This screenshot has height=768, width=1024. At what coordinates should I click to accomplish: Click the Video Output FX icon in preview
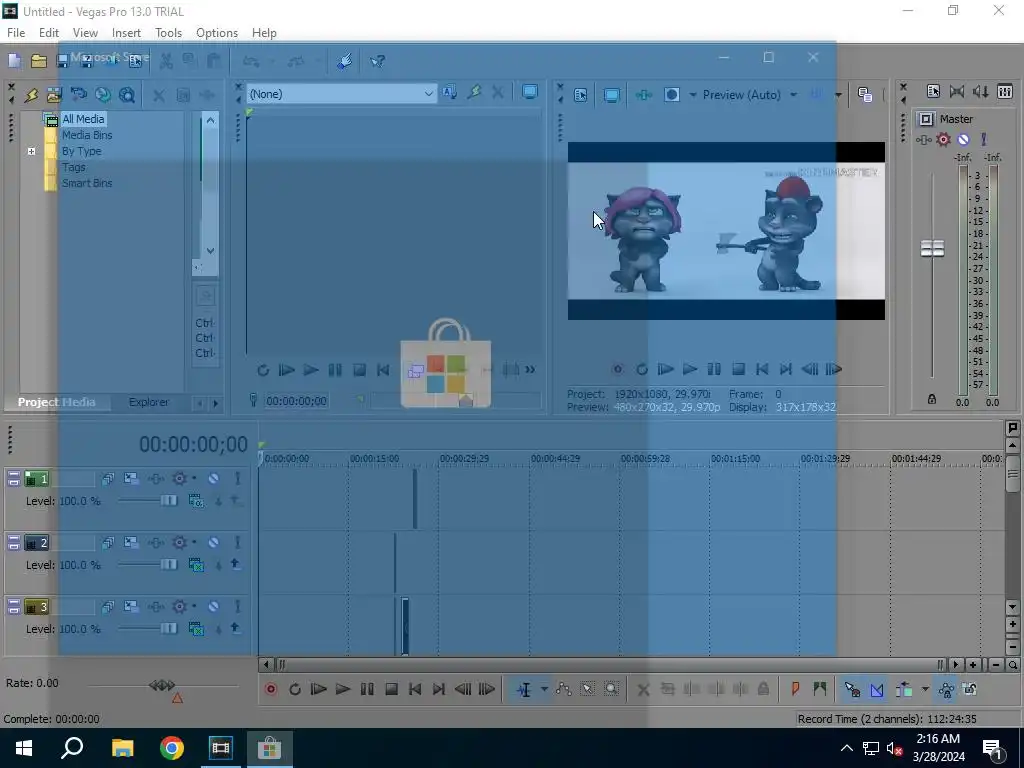pos(643,95)
